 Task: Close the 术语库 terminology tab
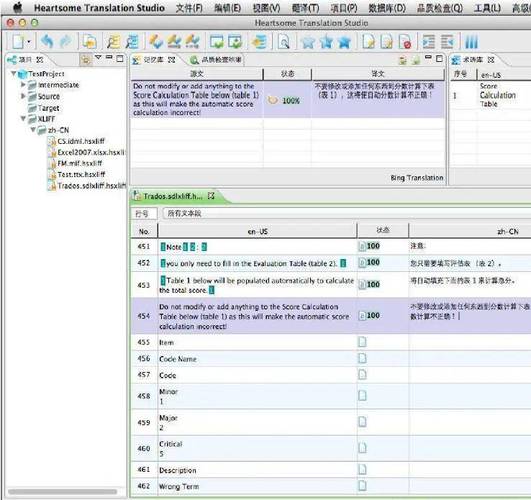[x=491, y=60]
